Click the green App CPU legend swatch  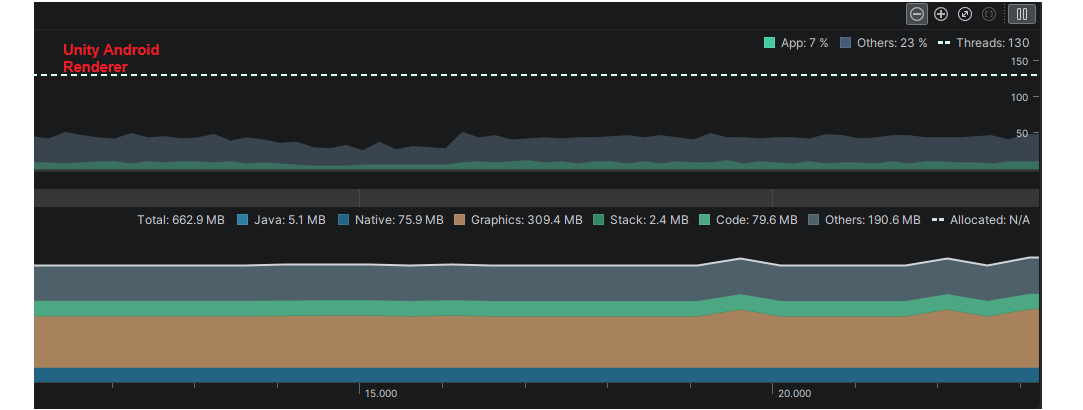[x=769, y=43]
